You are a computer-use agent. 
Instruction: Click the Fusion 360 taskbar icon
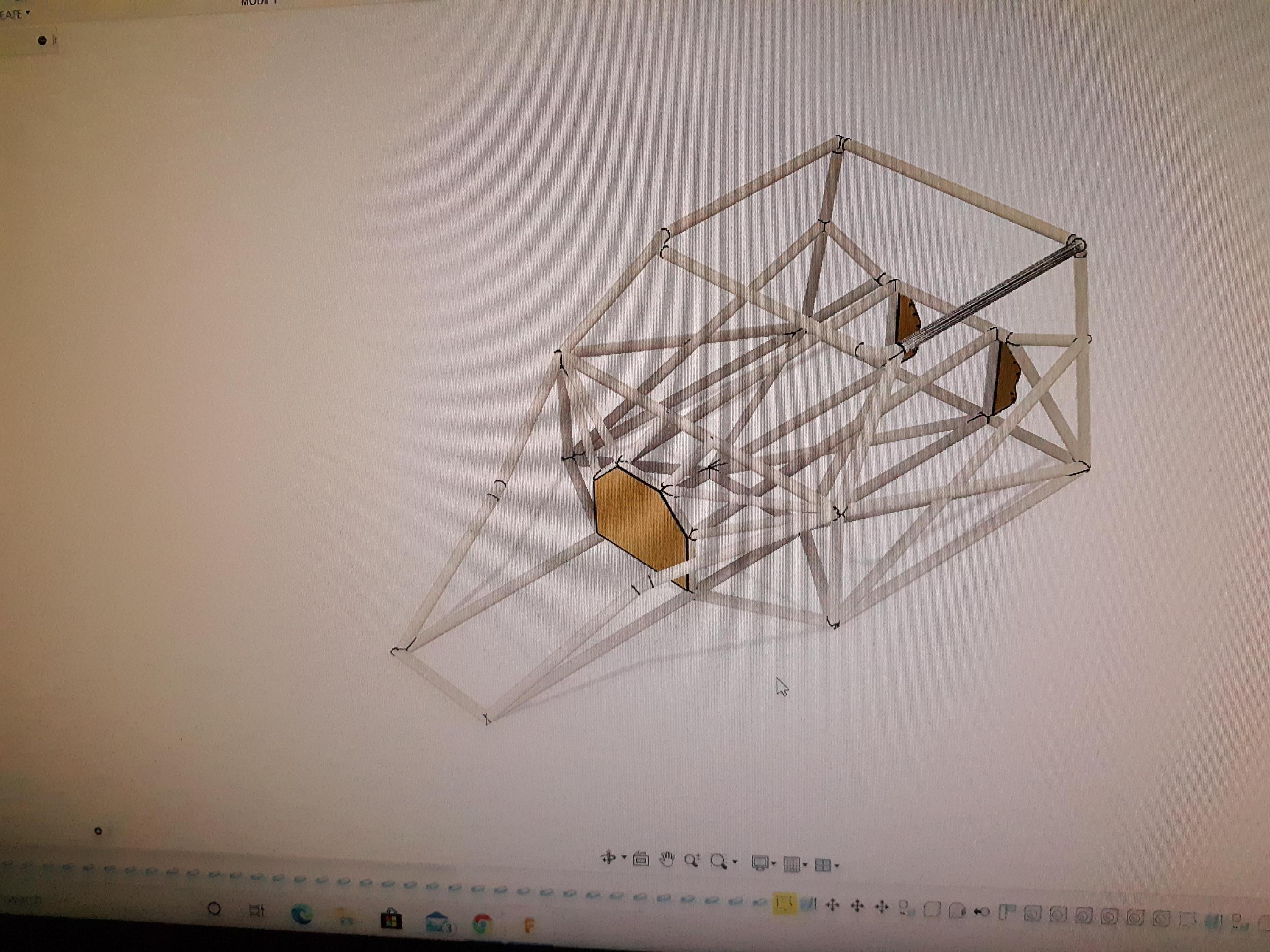(x=529, y=925)
